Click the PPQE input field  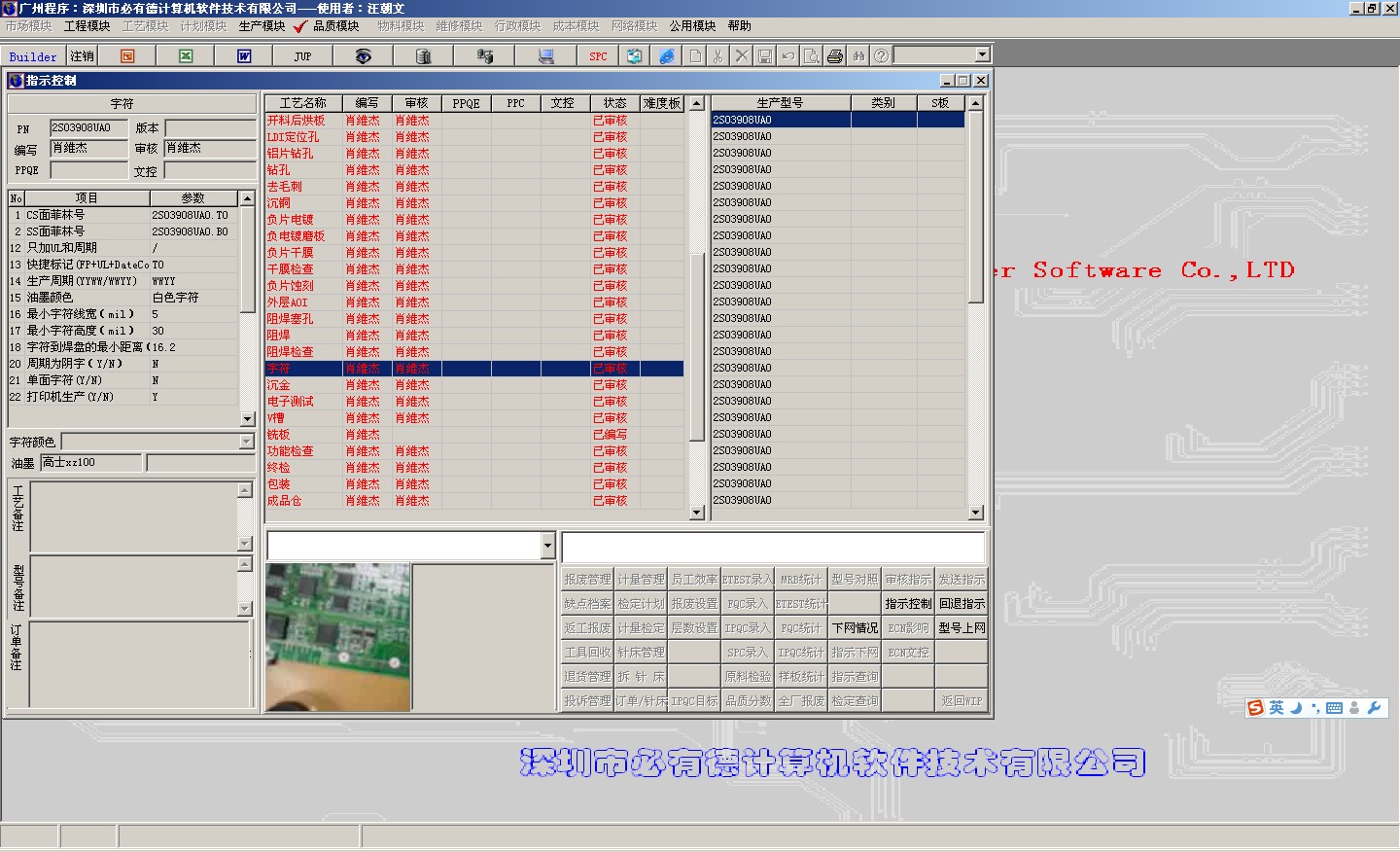tap(88, 170)
